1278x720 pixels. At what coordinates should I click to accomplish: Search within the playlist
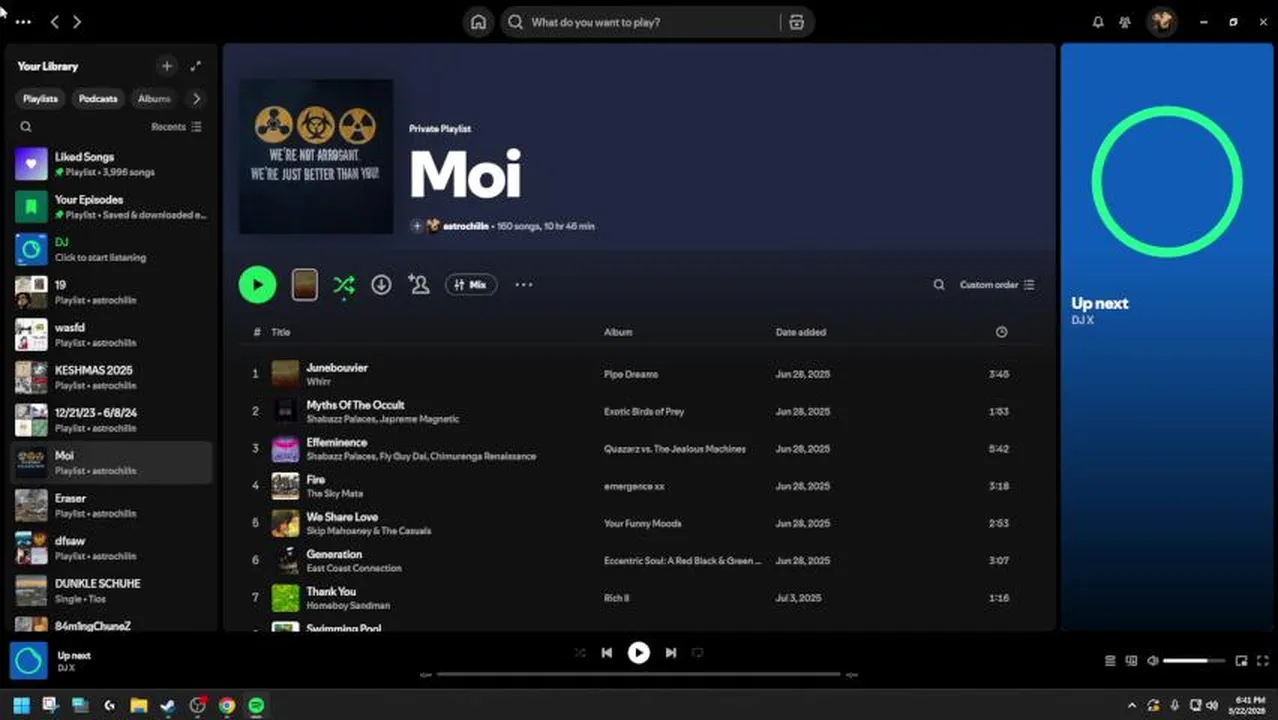(939, 285)
